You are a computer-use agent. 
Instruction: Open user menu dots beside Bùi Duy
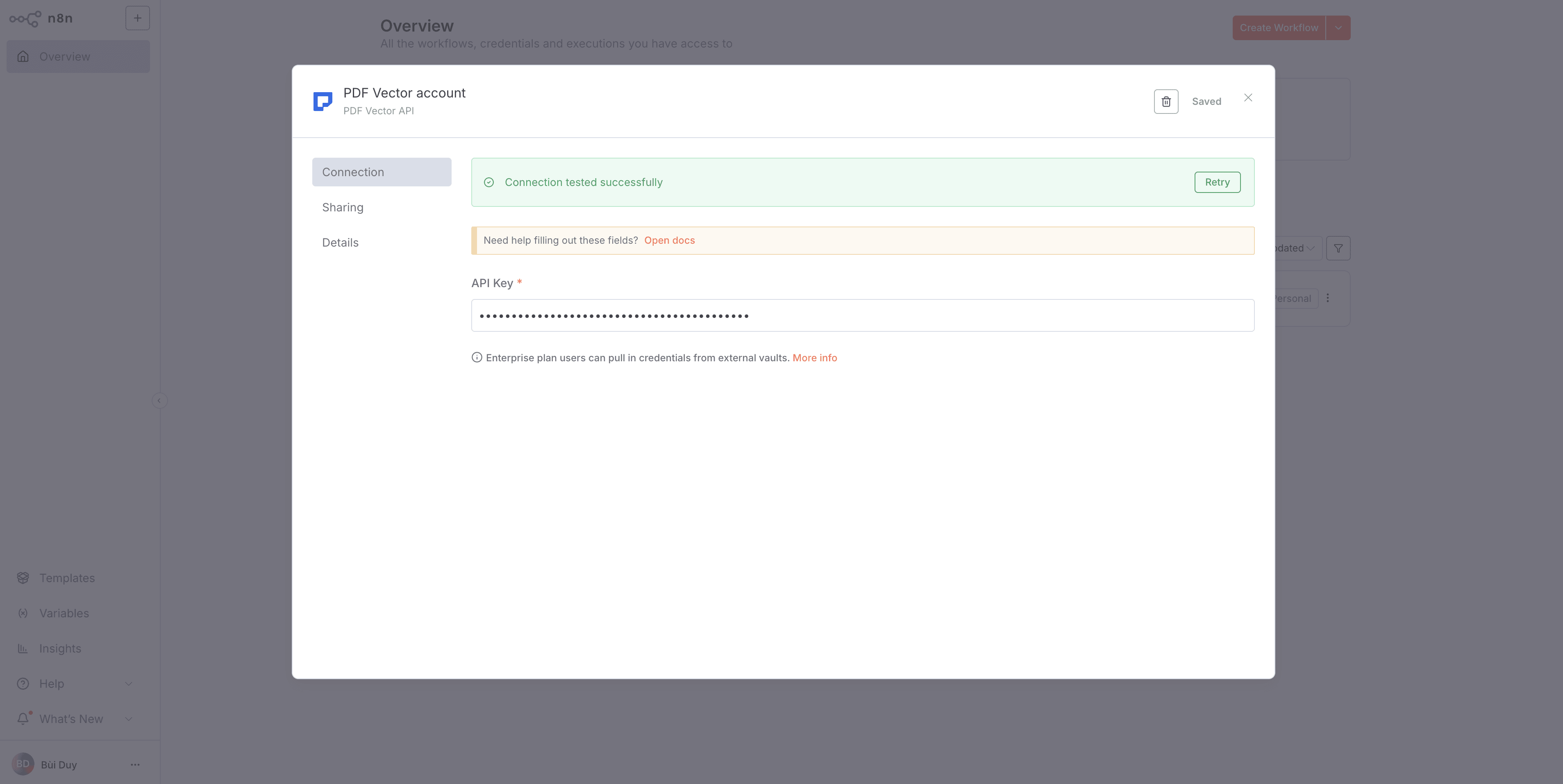tap(135, 765)
